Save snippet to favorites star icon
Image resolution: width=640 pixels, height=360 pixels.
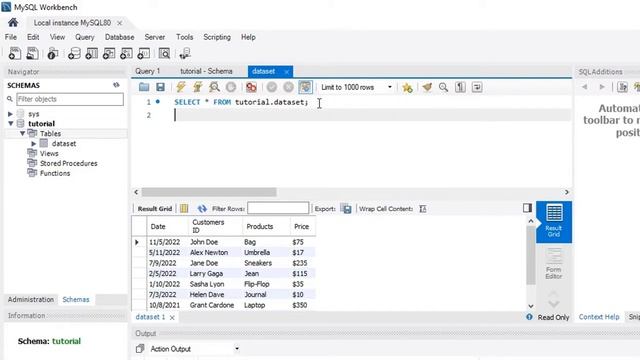tap(407, 87)
